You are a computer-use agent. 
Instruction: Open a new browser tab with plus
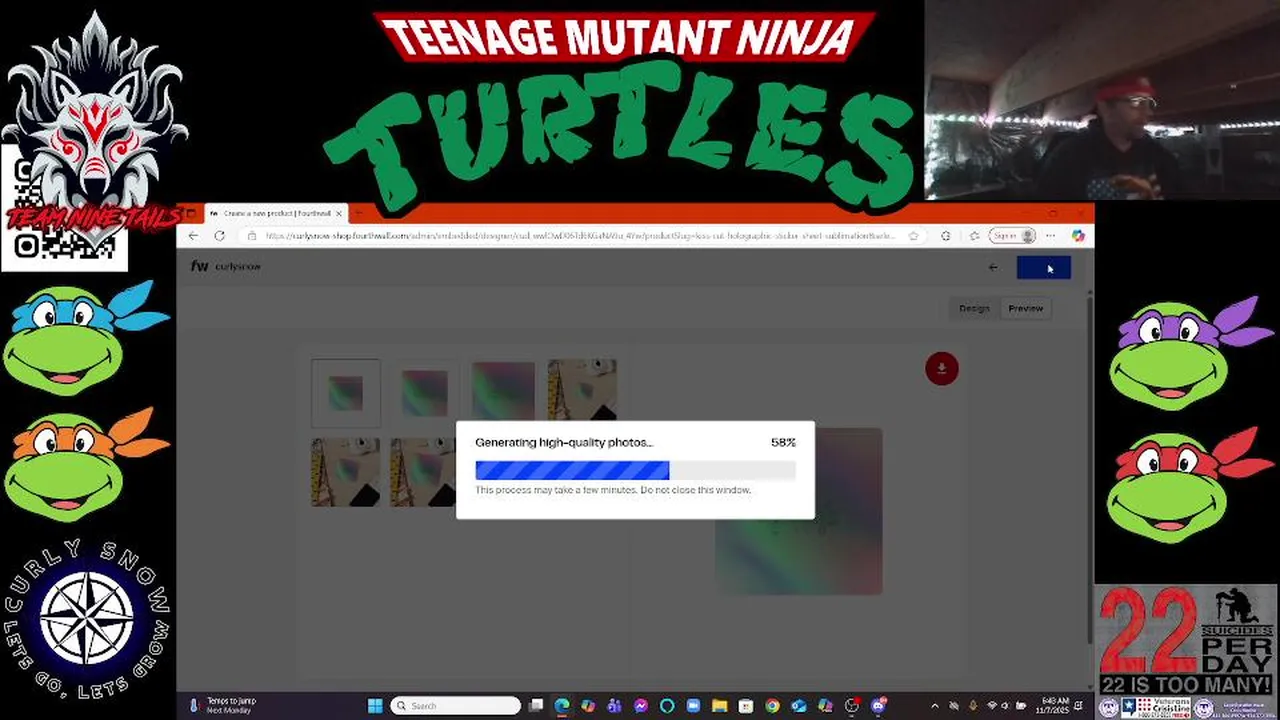(358, 213)
